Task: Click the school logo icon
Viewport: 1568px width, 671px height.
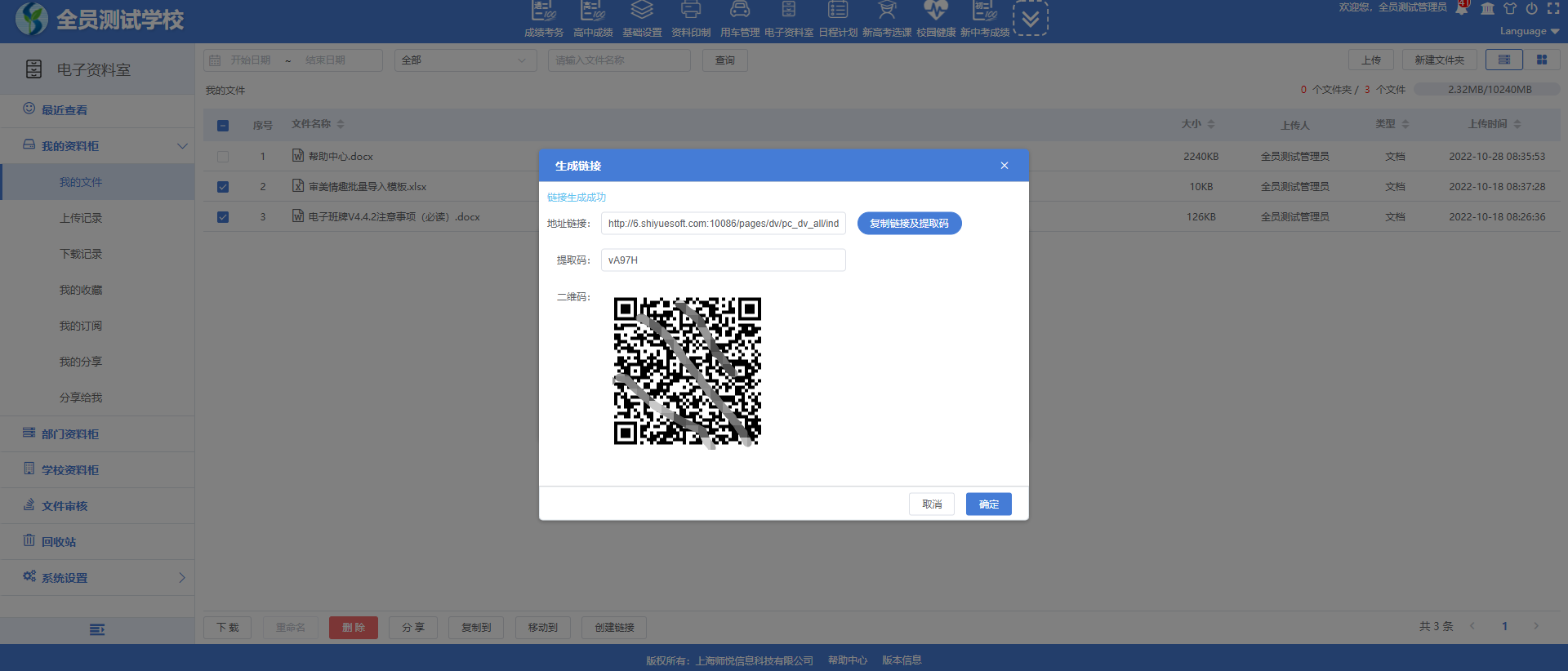Action: click(x=32, y=19)
